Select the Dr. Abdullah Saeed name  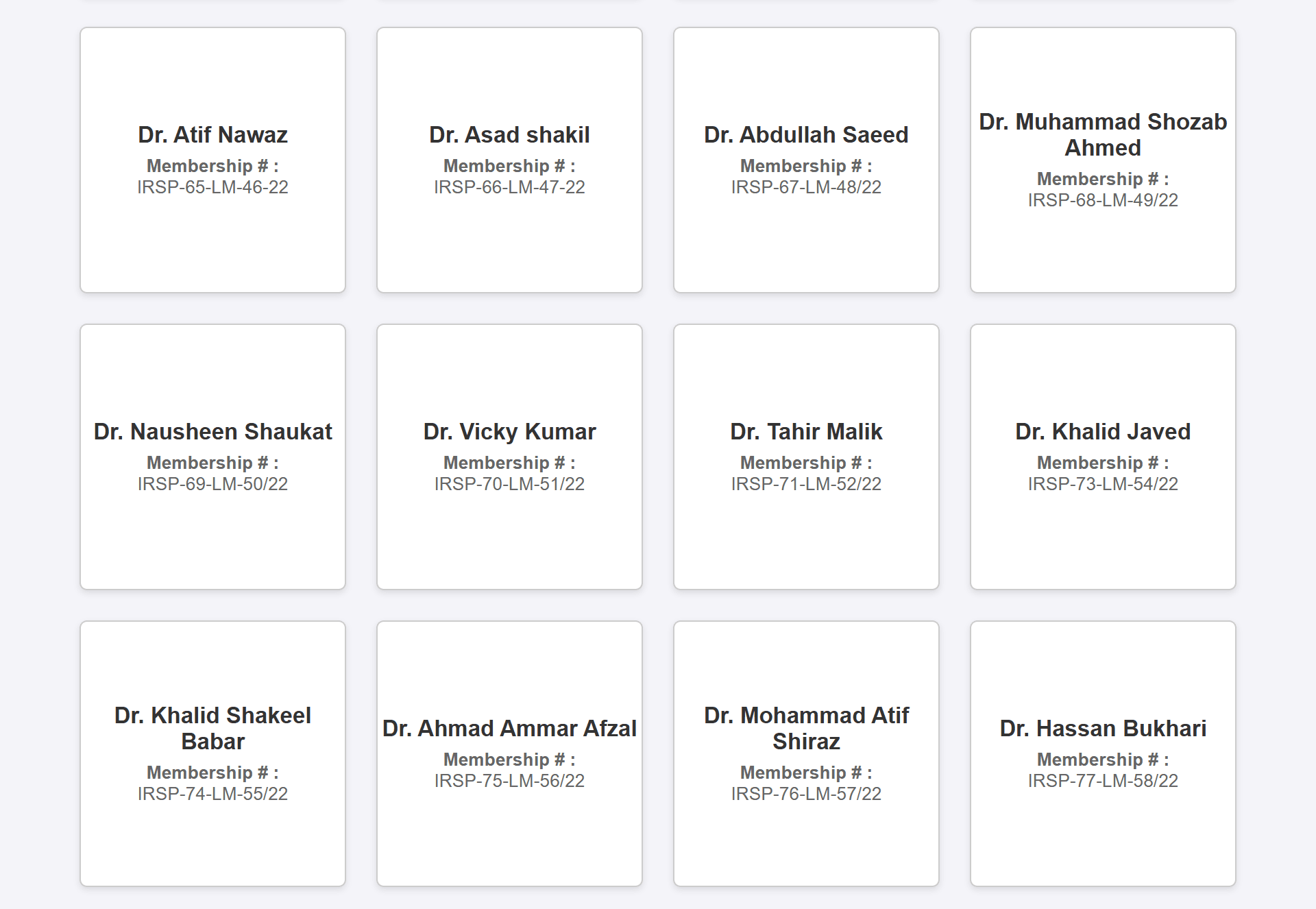pos(806,135)
